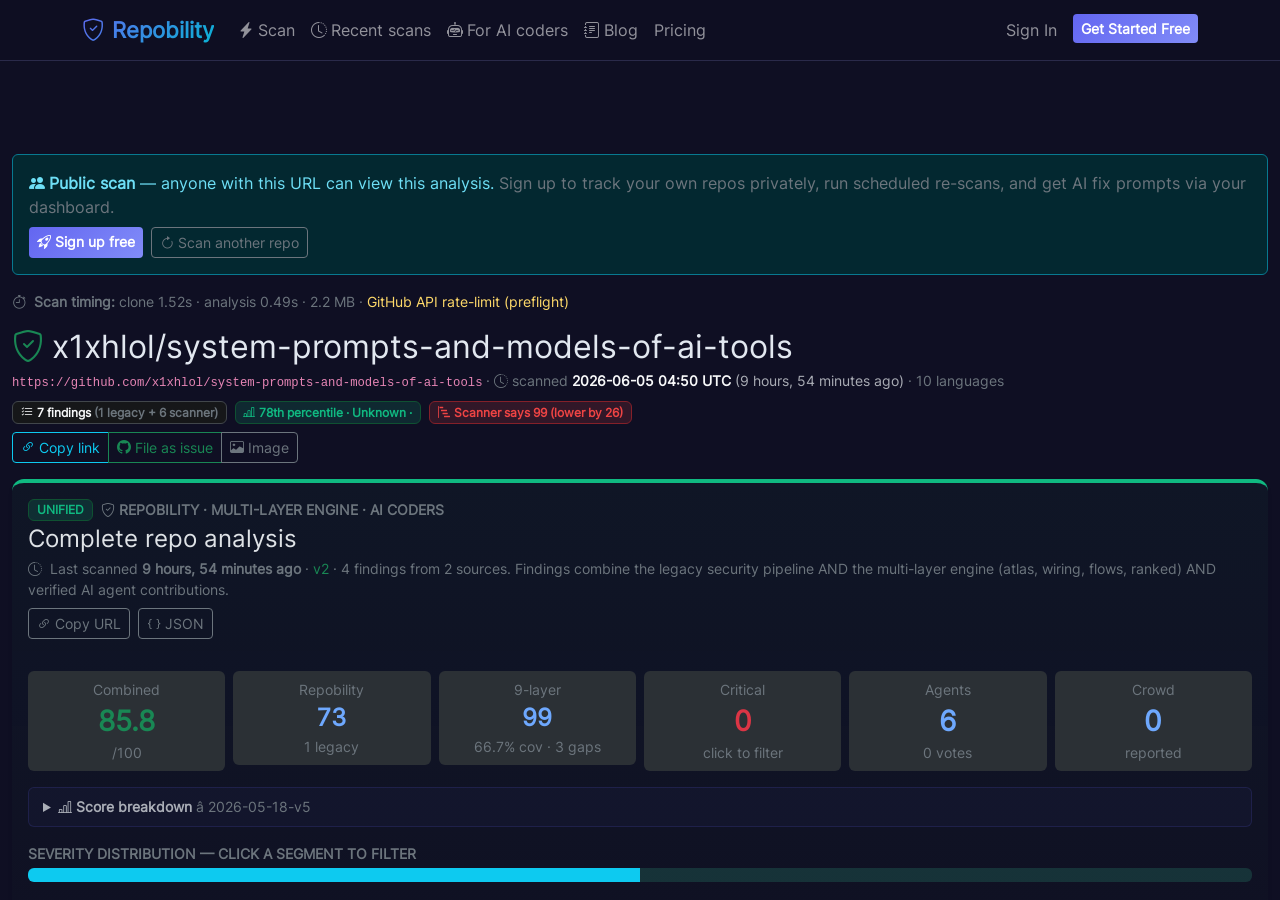Screen dimensions: 1280x900
Task: Click the "Complete repo analysis" heading
Action: (x=162, y=538)
